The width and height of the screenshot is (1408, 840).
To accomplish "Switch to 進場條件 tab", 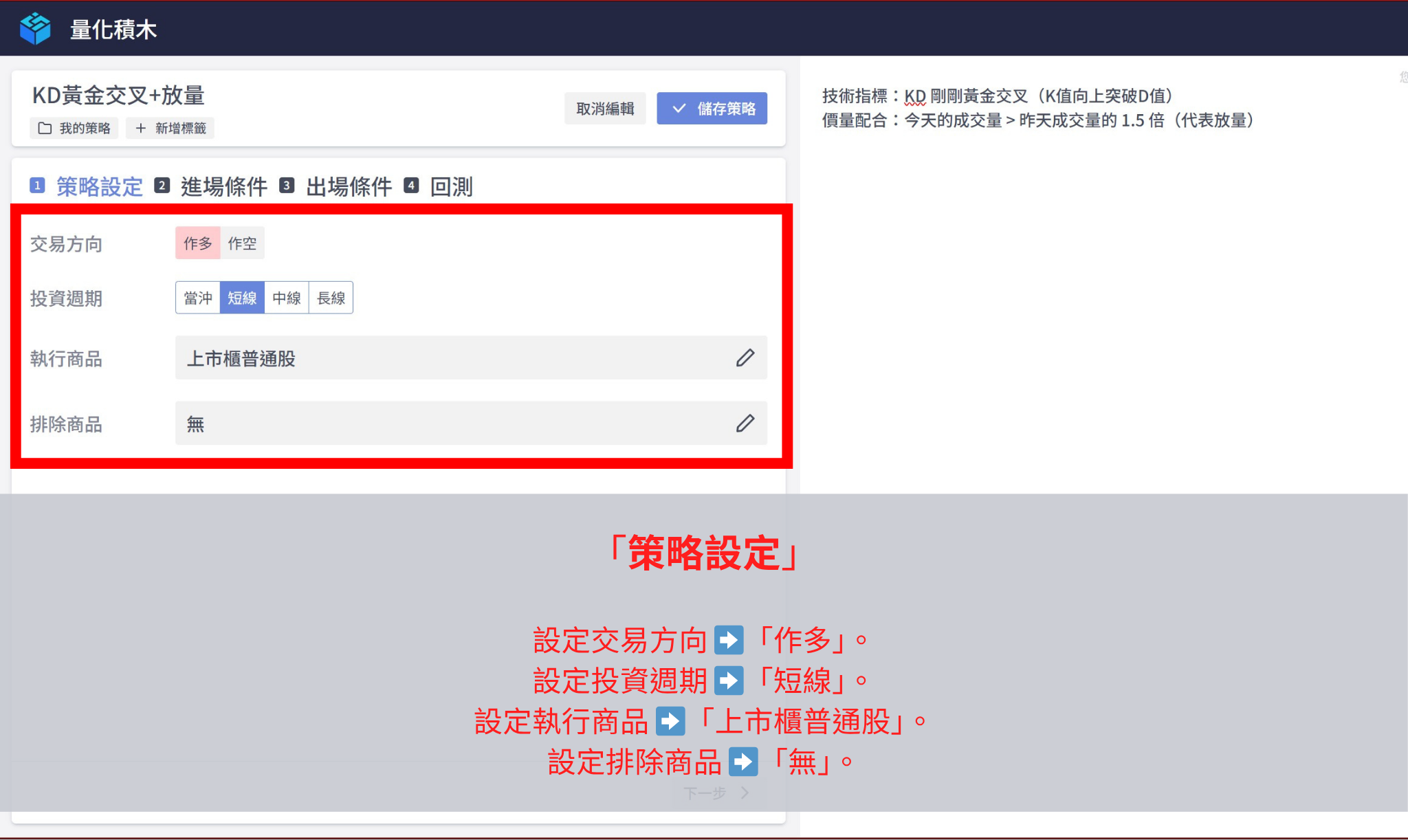I will tap(223, 186).
